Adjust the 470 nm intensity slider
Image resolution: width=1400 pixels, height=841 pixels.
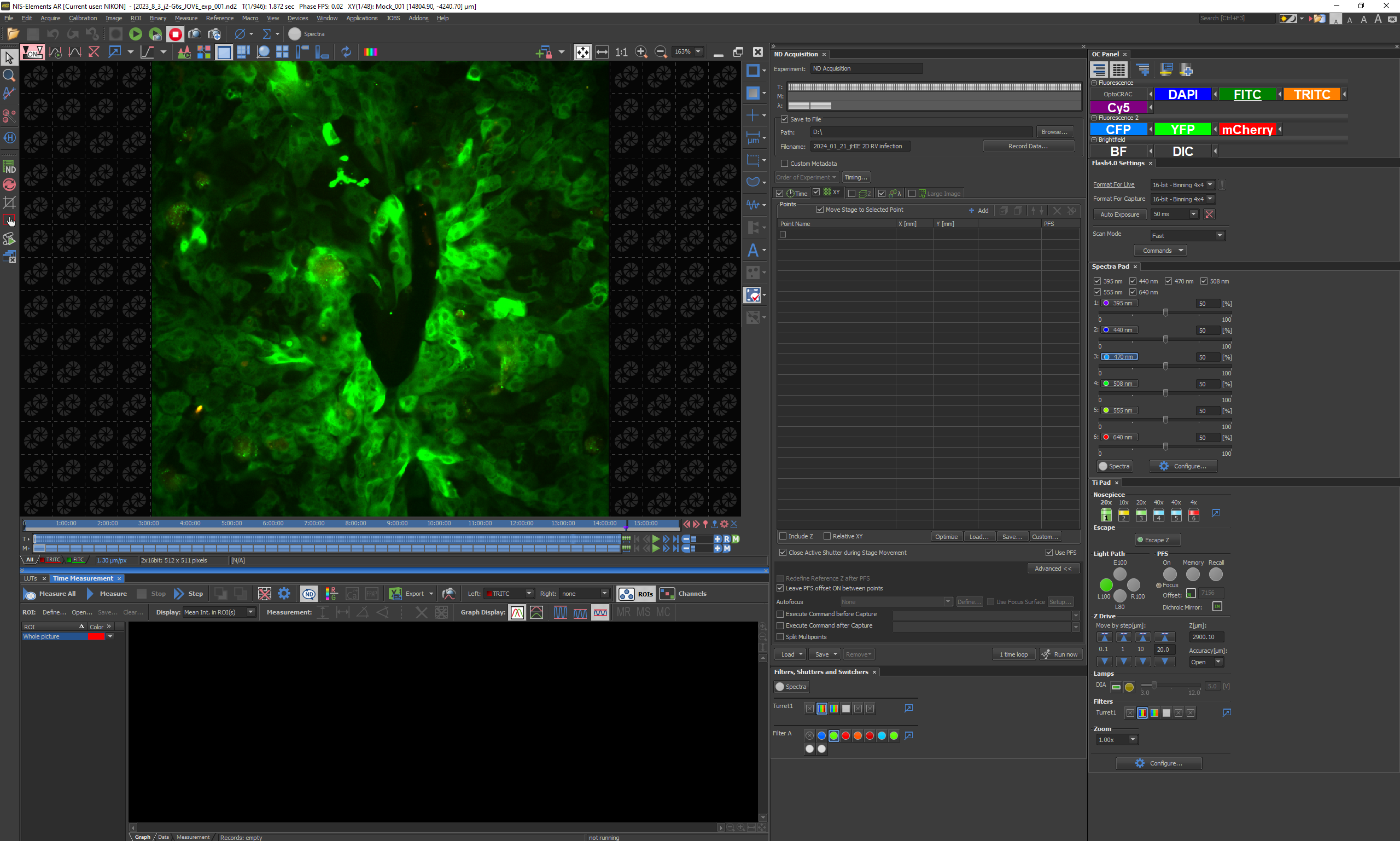pyautogui.click(x=1165, y=366)
